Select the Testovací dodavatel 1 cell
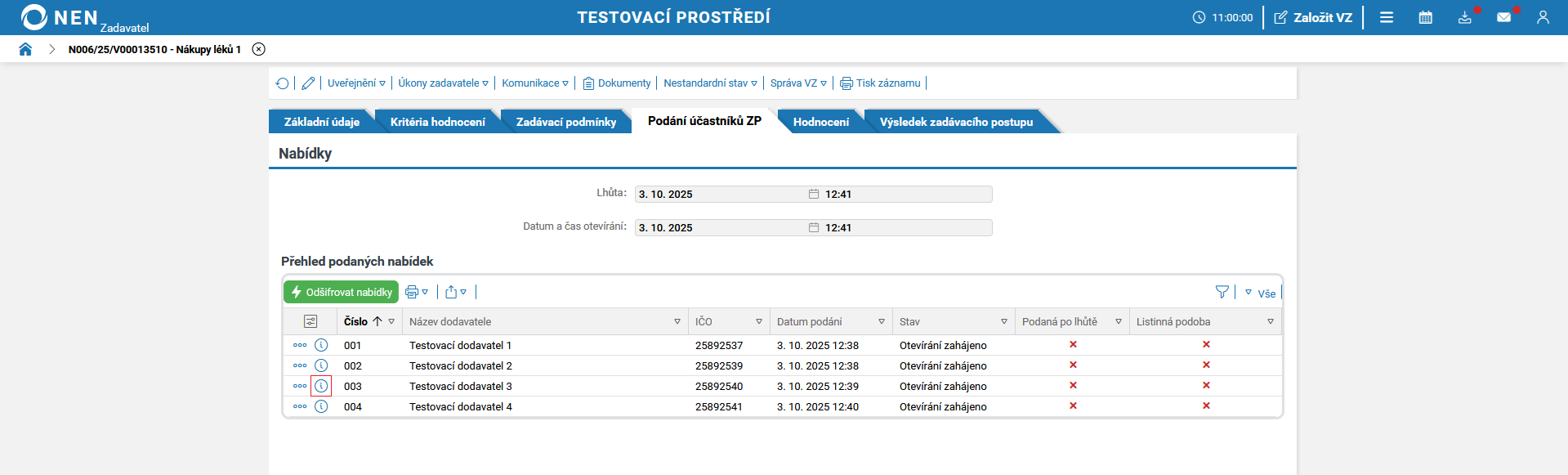The image size is (1568, 475). tap(461, 345)
